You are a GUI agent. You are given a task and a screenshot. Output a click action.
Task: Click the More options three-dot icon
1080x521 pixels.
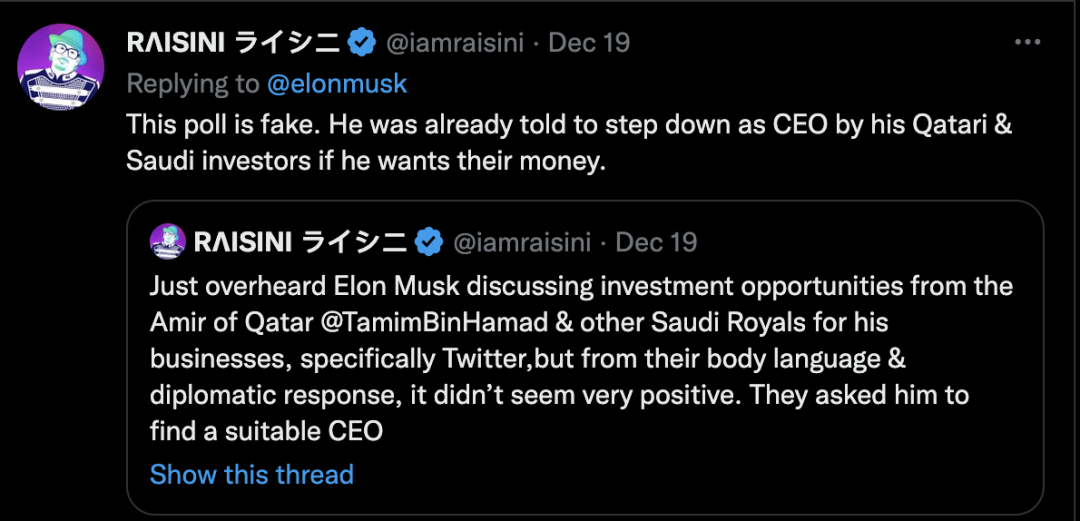click(1028, 43)
